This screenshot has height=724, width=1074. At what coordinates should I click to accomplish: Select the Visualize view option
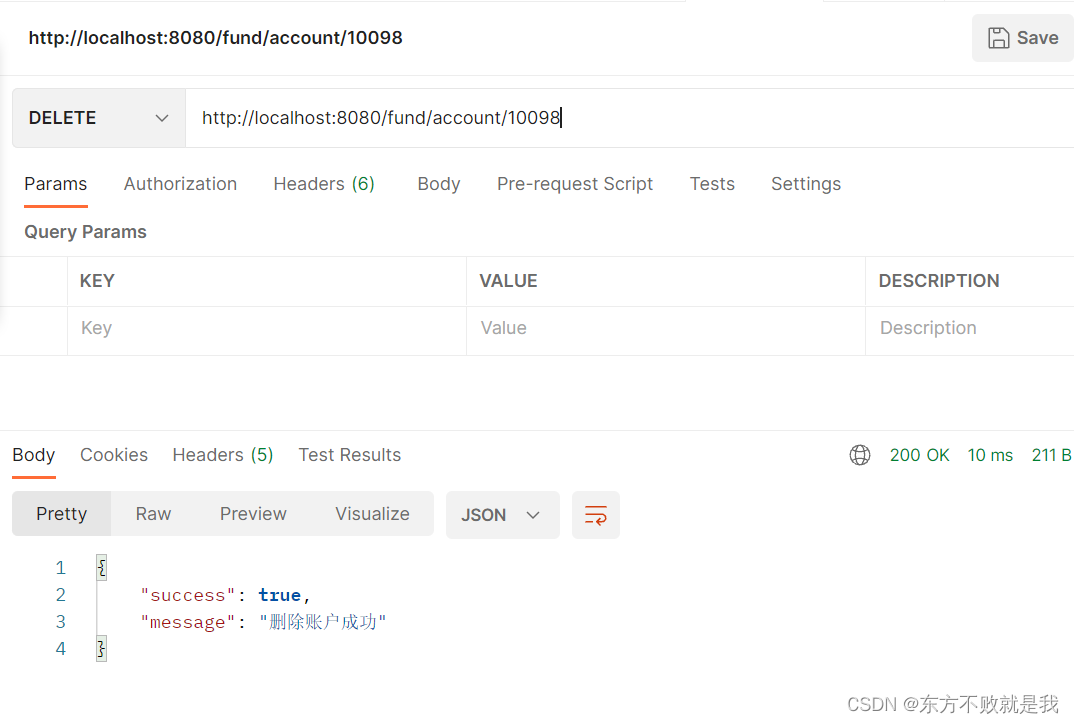click(x=372, y=513)
